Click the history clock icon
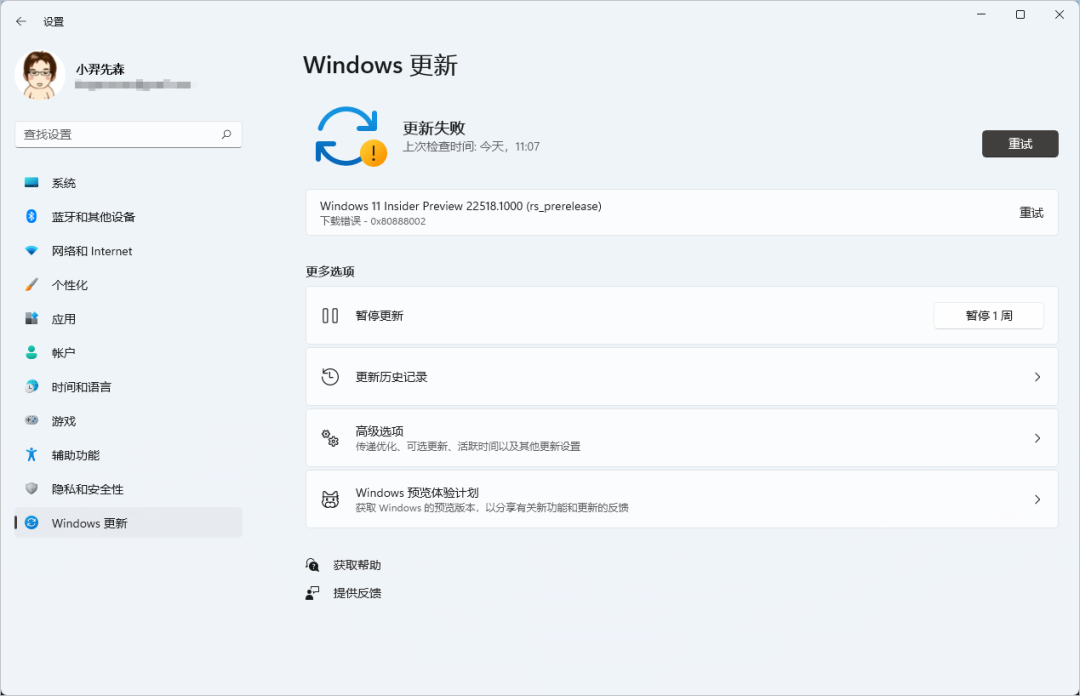The height and width of the screenshot is (696, 1080). click(330, 377)
